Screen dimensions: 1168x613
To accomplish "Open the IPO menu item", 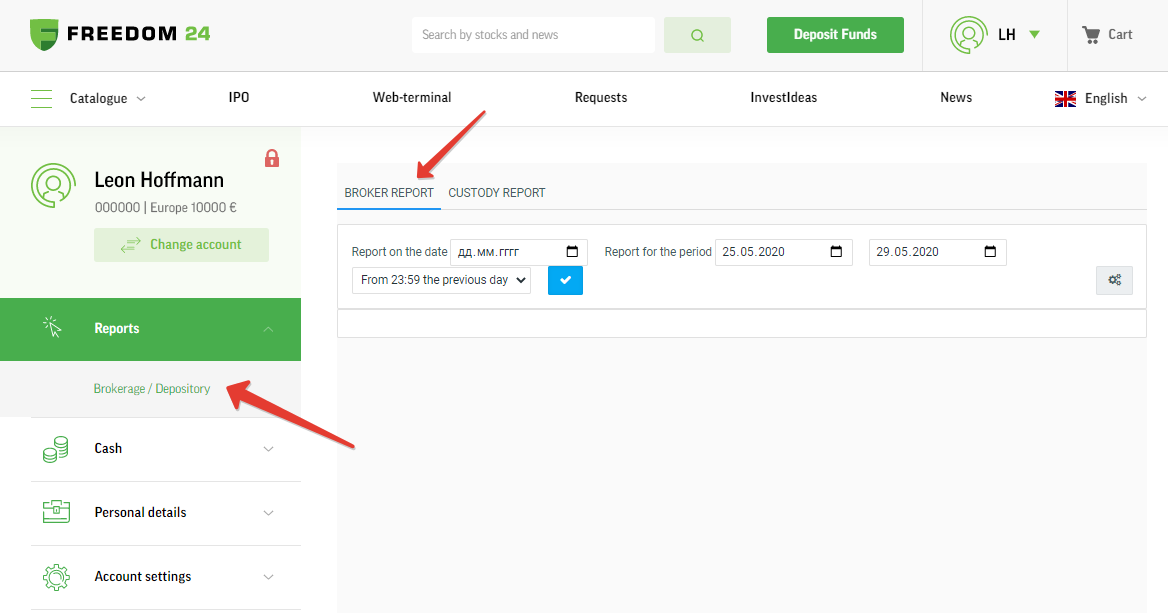I will click(239, 98).
